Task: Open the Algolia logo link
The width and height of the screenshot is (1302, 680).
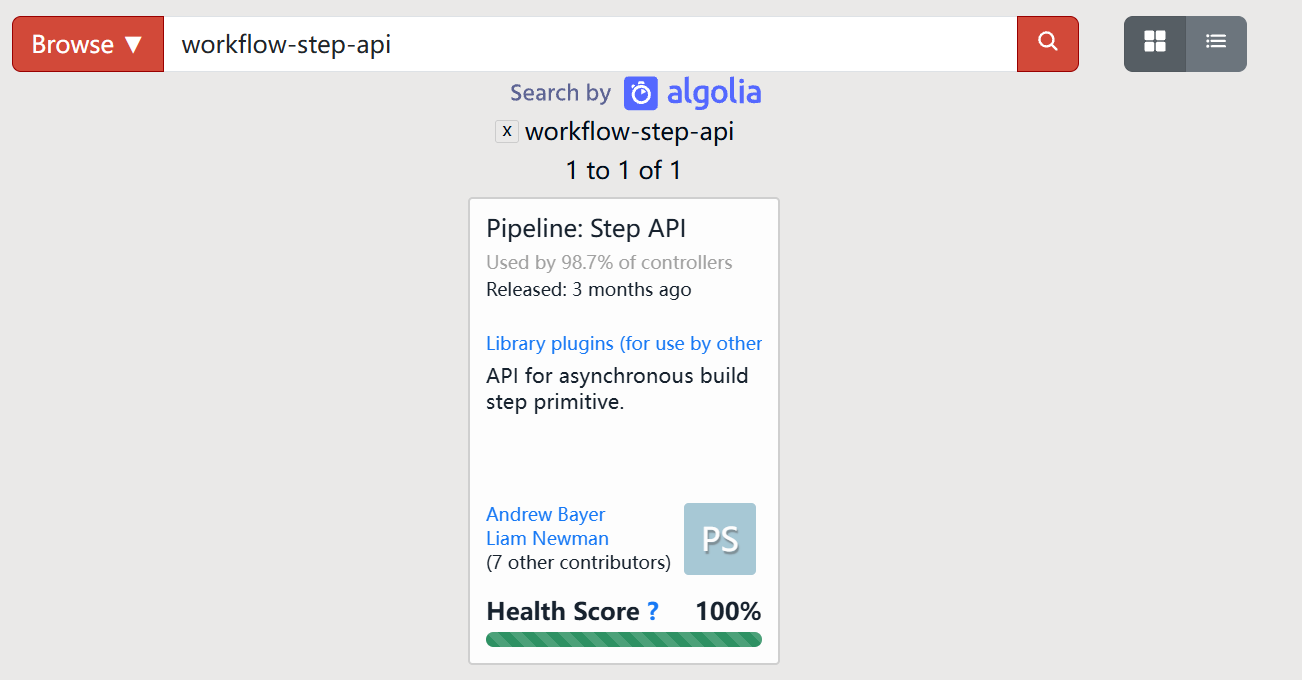Action: pos(692,93)
